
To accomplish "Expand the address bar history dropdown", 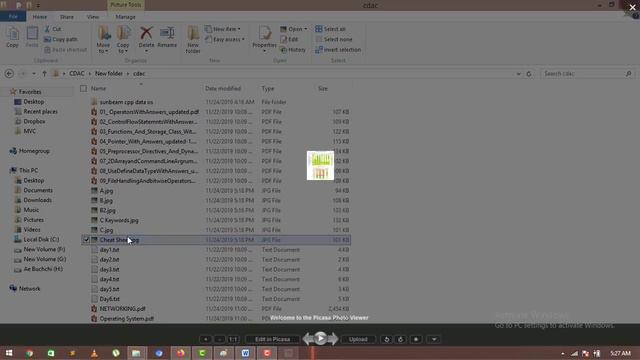I will pos(518,74).
